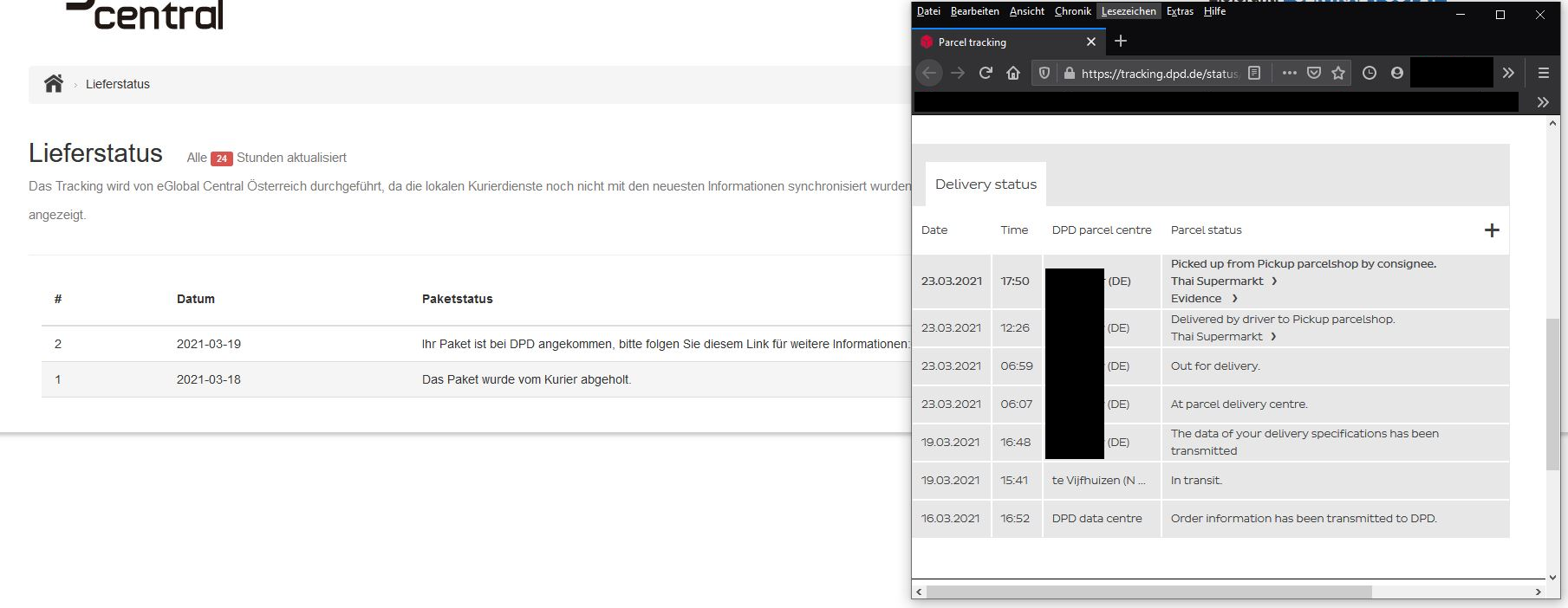The height and width of the screenshot is (608, 1568).
Task: Click the 2021-03-18 date cell
Action: (209, 379)
